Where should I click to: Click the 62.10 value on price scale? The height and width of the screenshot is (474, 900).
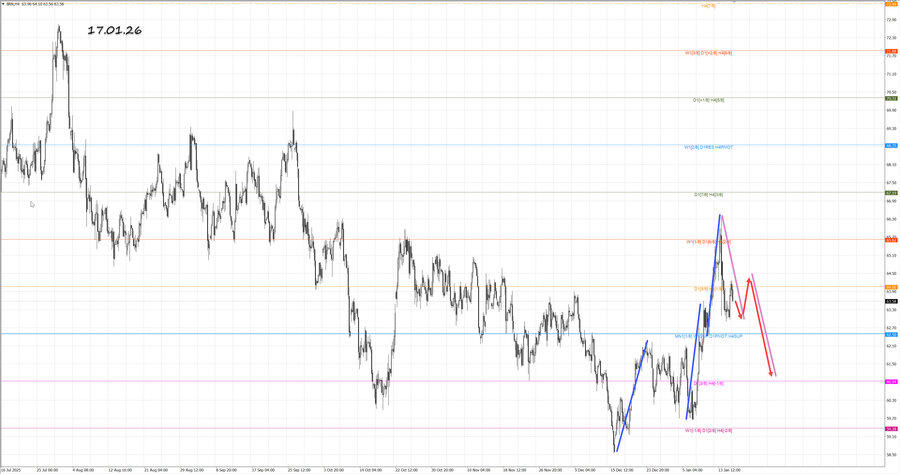[891, 346]
